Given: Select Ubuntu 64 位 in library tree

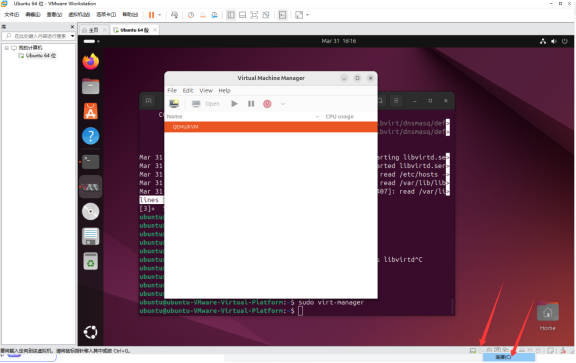Looking at the screenshot, I should click(x=41, y=56).
